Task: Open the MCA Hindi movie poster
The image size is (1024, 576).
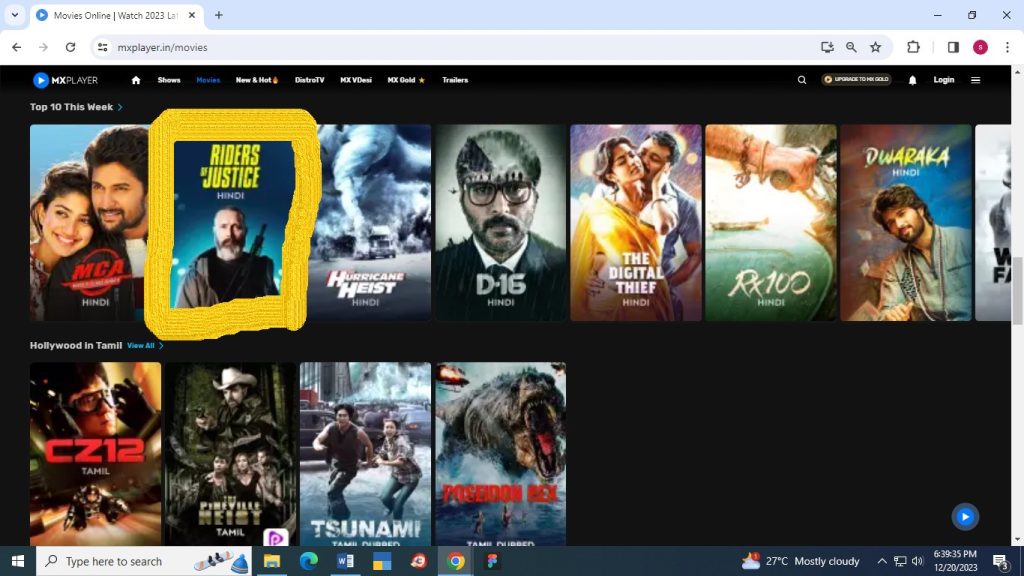Action: tap(90, 223)
